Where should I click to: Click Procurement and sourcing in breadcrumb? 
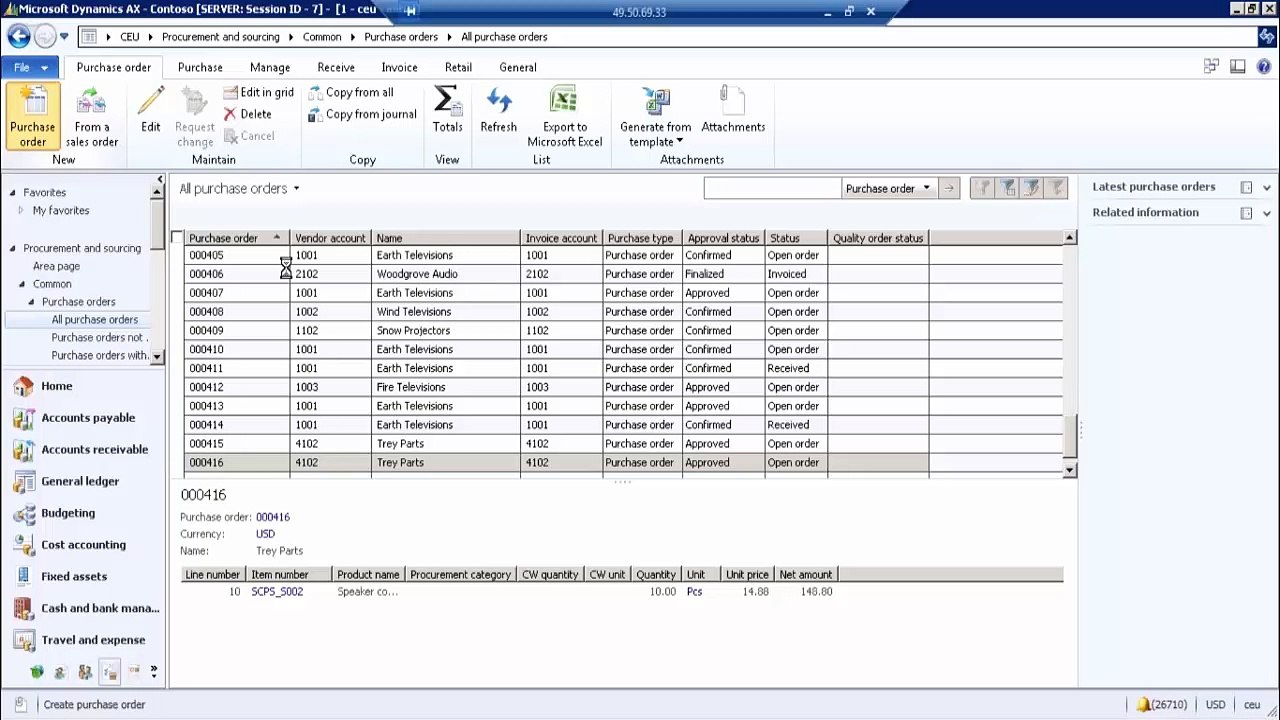pos(221,37)
